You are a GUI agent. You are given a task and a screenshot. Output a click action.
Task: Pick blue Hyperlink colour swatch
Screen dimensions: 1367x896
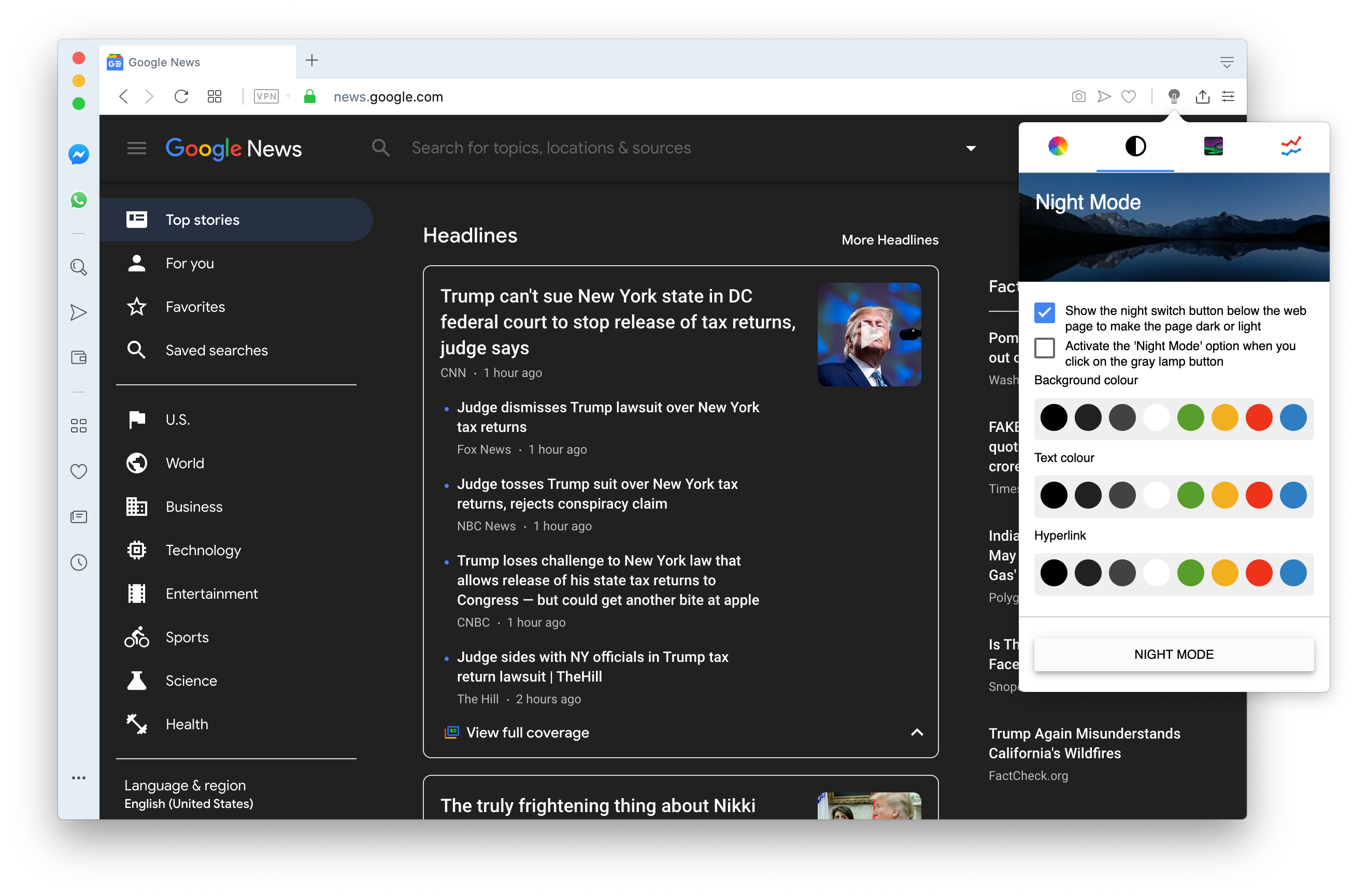(1293, 573)
